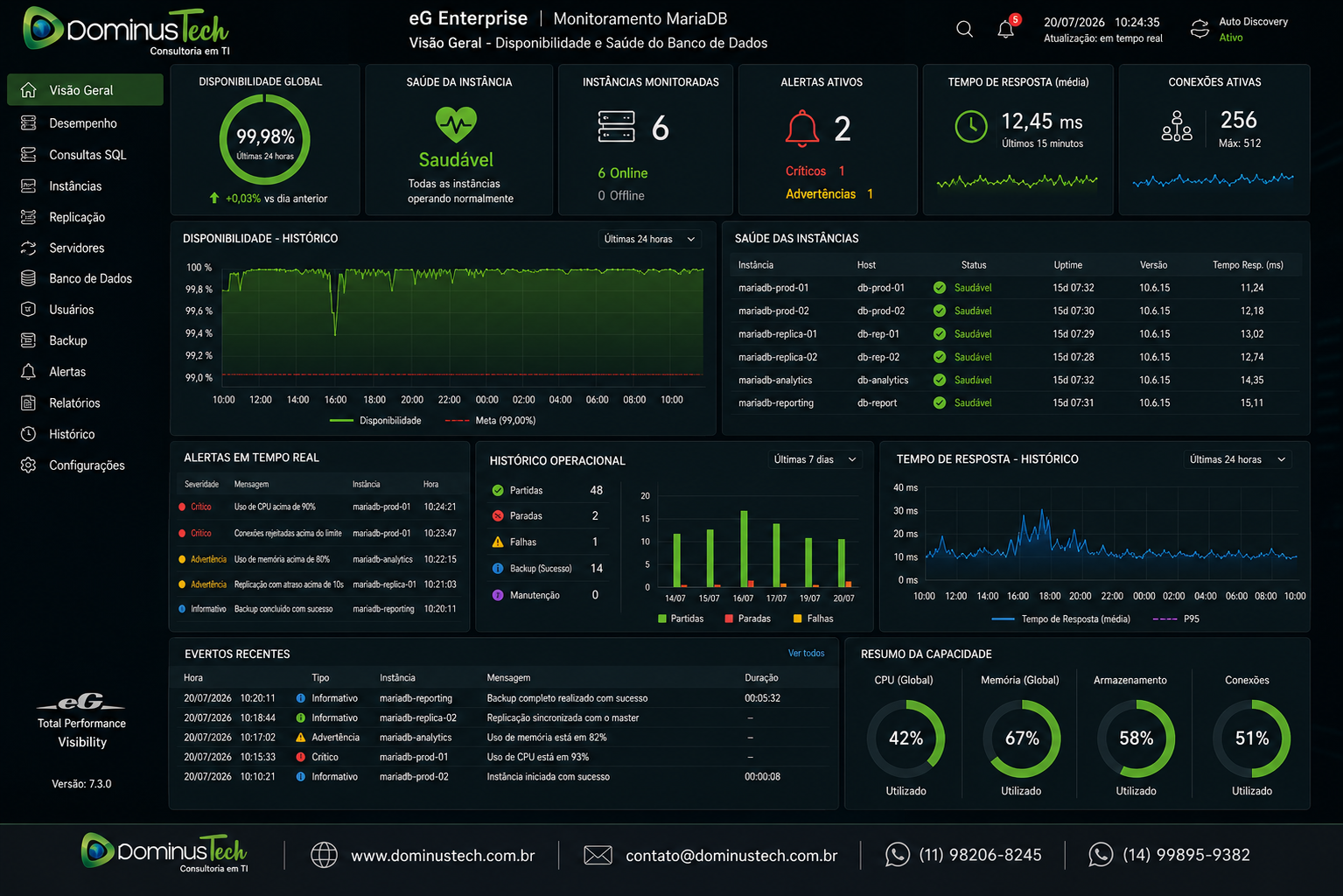
Task: Click the connections people icon in Conexões Ativas
Action: (1177, 126)
